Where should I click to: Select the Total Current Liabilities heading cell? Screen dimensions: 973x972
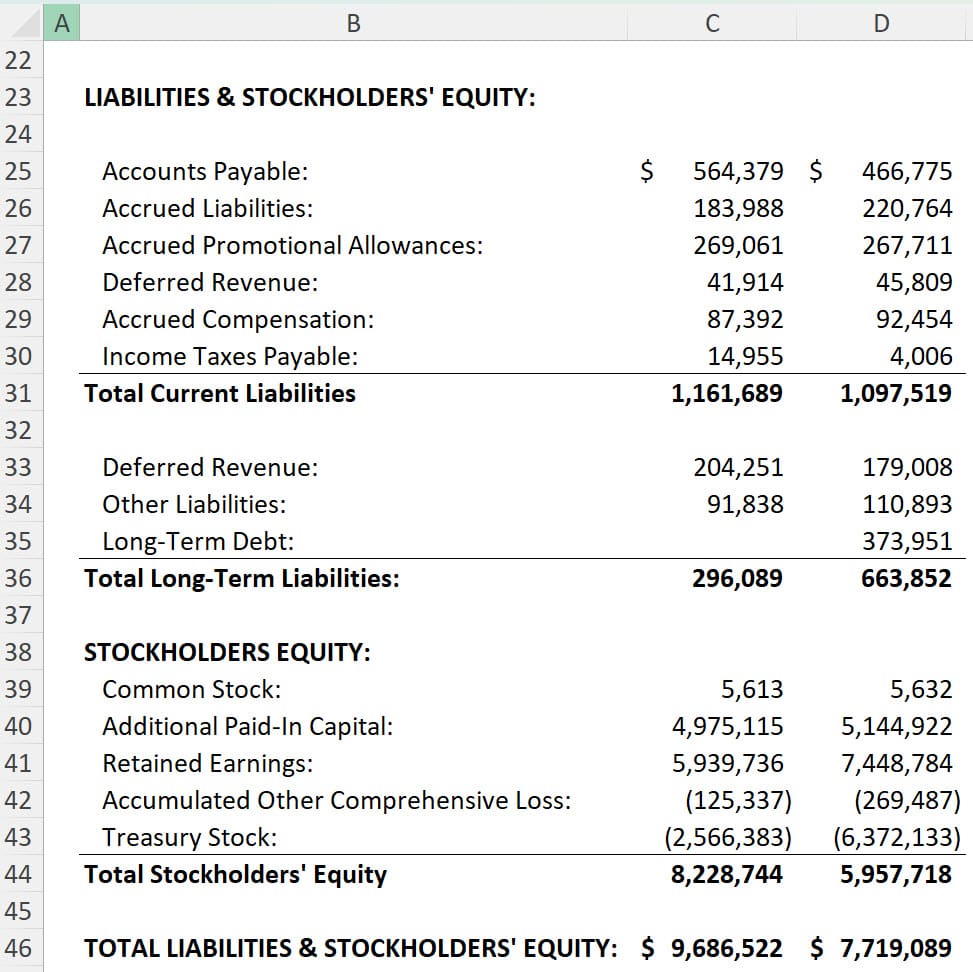(x=220, y=393)
